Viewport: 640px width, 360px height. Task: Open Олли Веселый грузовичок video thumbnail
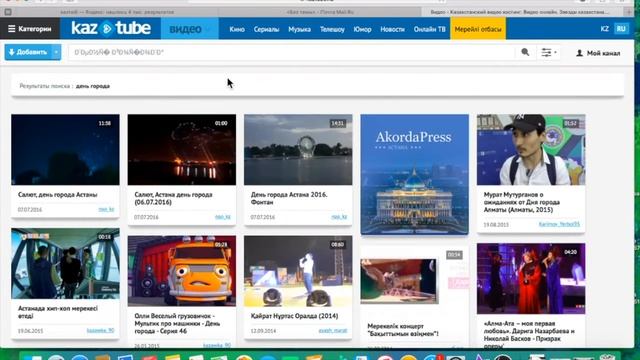182,271
